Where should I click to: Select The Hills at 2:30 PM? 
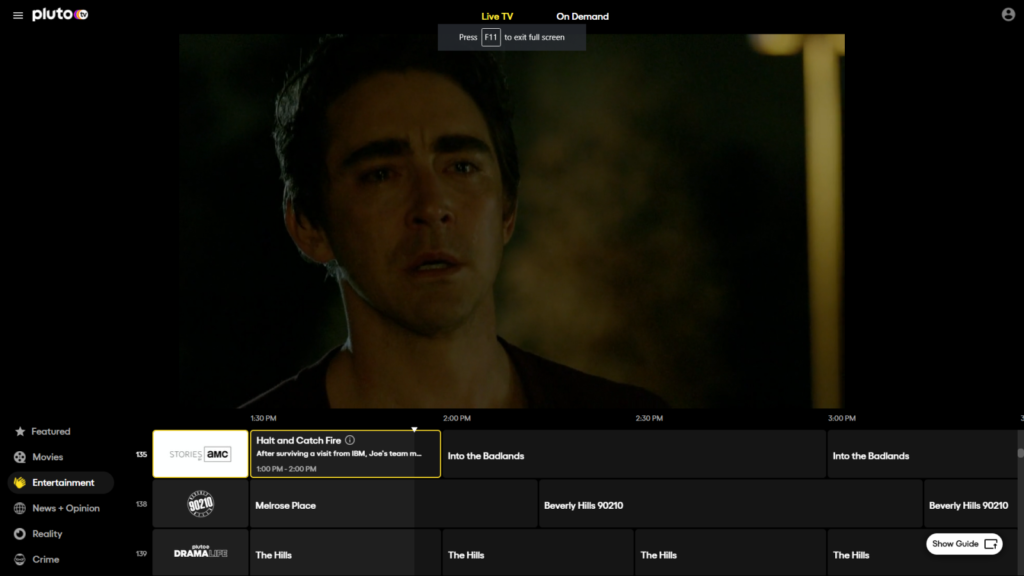[730, 553]
